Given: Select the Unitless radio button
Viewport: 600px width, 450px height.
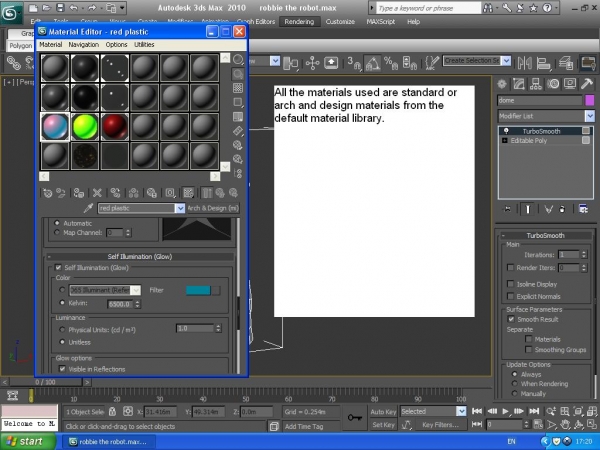Looking at the screenshot, I should click(x=62, y=342).
